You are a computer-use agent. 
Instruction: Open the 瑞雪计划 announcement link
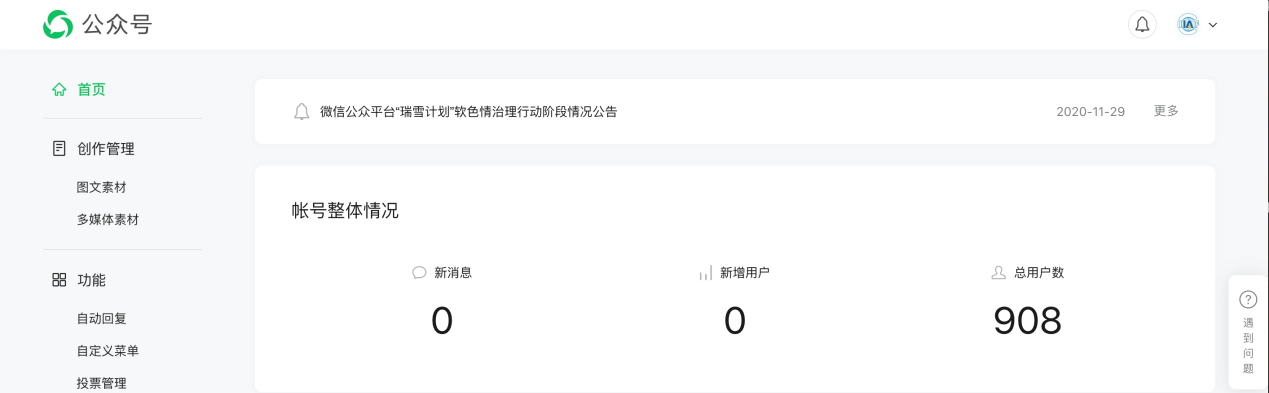click(x=469, y=112)
